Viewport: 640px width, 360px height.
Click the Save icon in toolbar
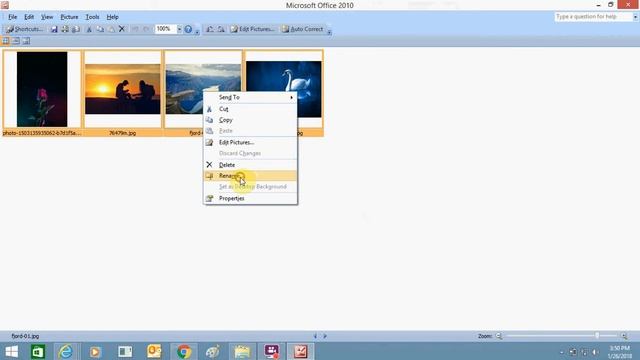tap(54, 29)
